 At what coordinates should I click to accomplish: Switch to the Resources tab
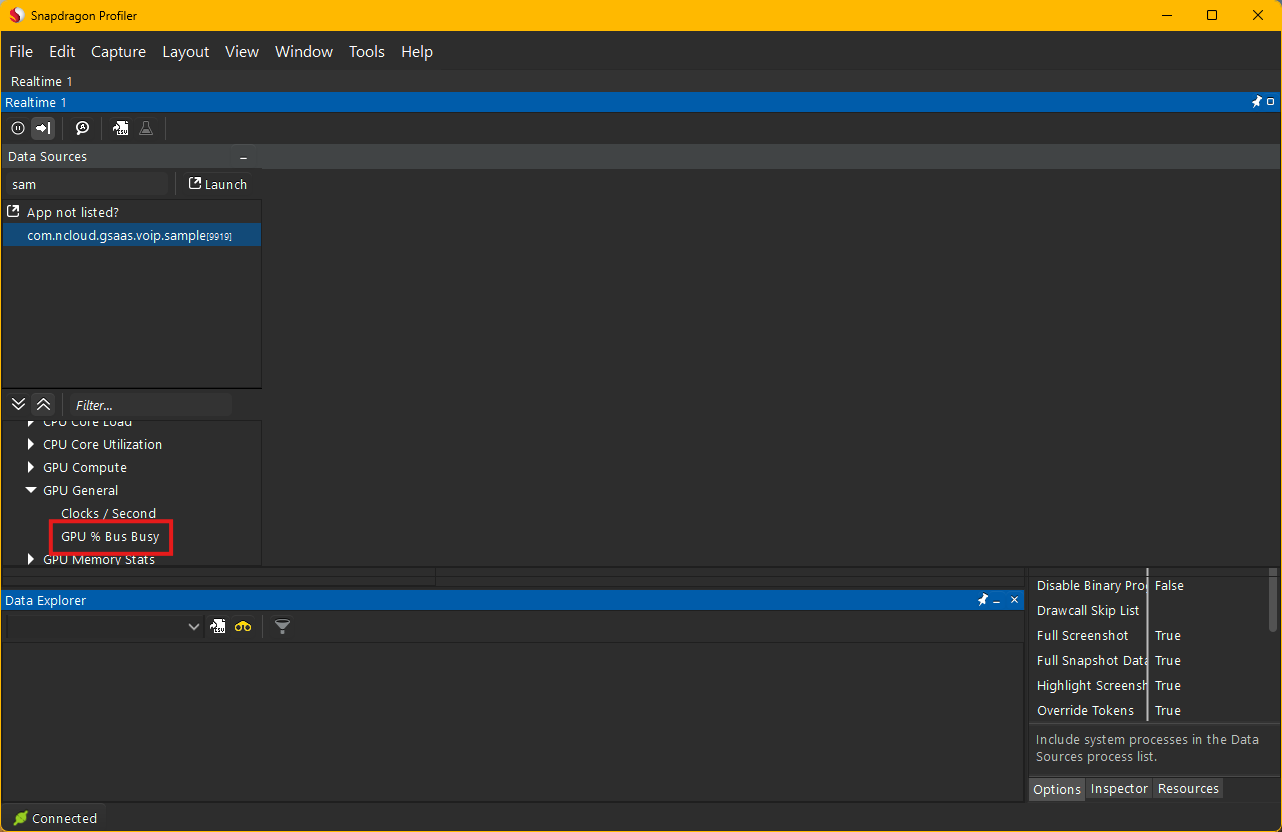tap(1188, 789)
